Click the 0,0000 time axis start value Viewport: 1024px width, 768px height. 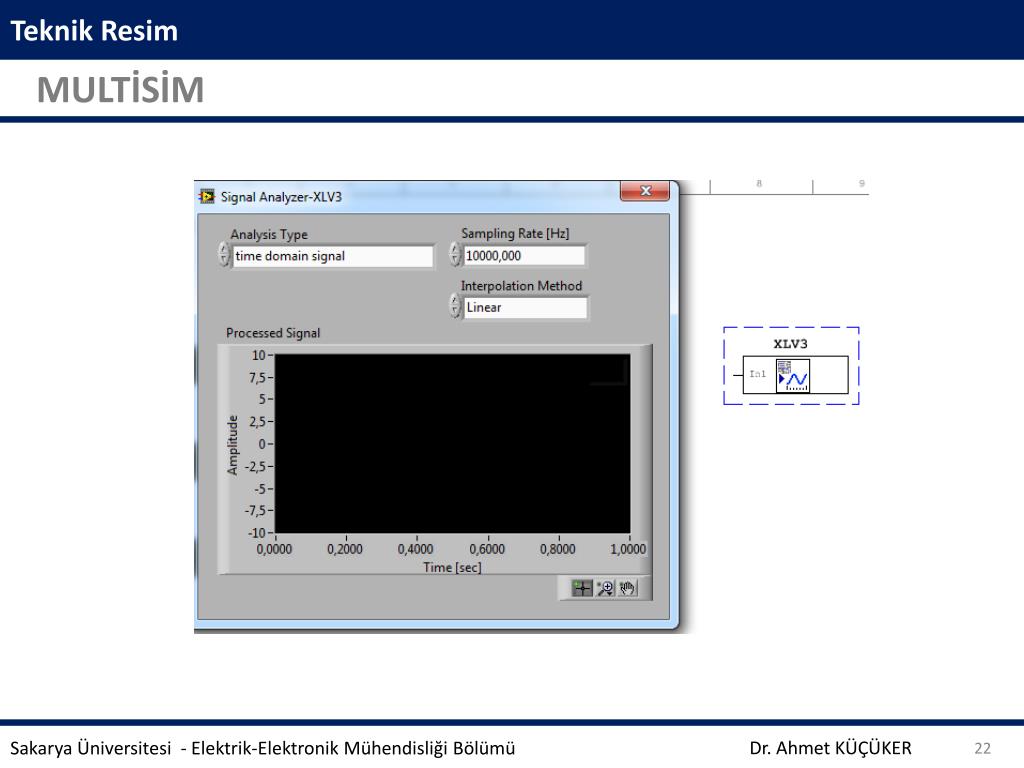click(x=274, y=549)
